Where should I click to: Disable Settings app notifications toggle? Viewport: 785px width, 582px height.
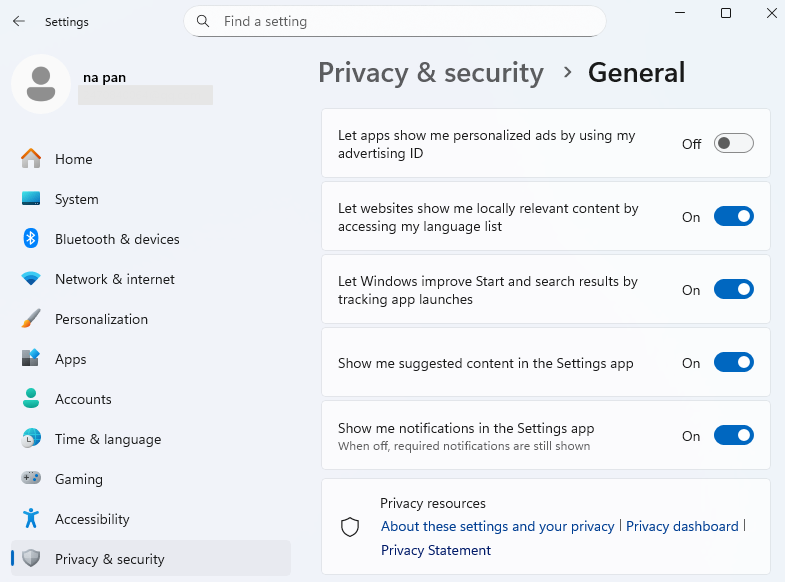click(733, 435)
